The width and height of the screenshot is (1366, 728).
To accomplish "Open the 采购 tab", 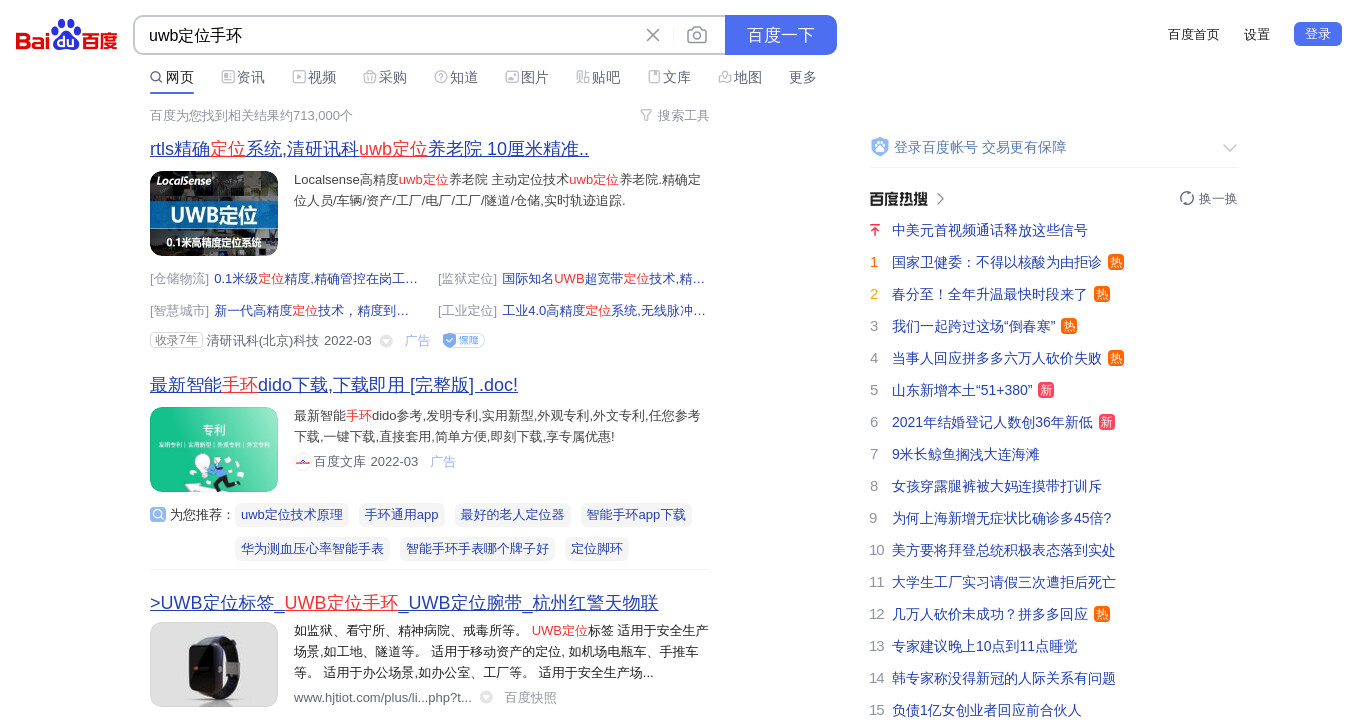I will click(385, 77).
